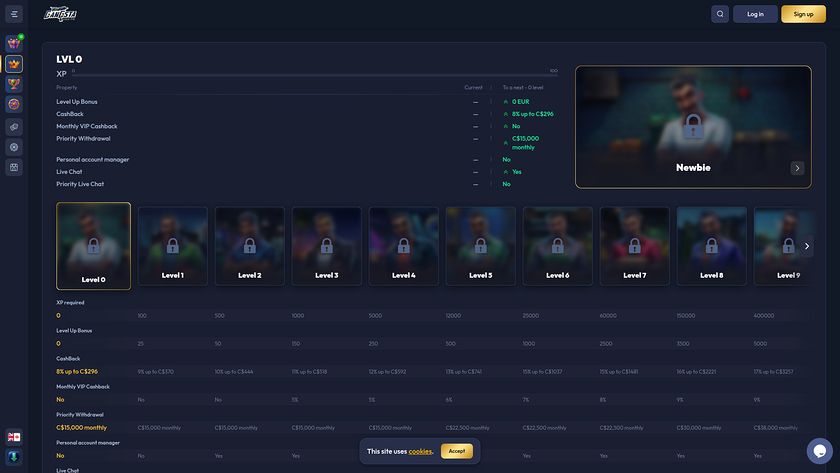
Task: Click the Sign up button
Action: 803,14
